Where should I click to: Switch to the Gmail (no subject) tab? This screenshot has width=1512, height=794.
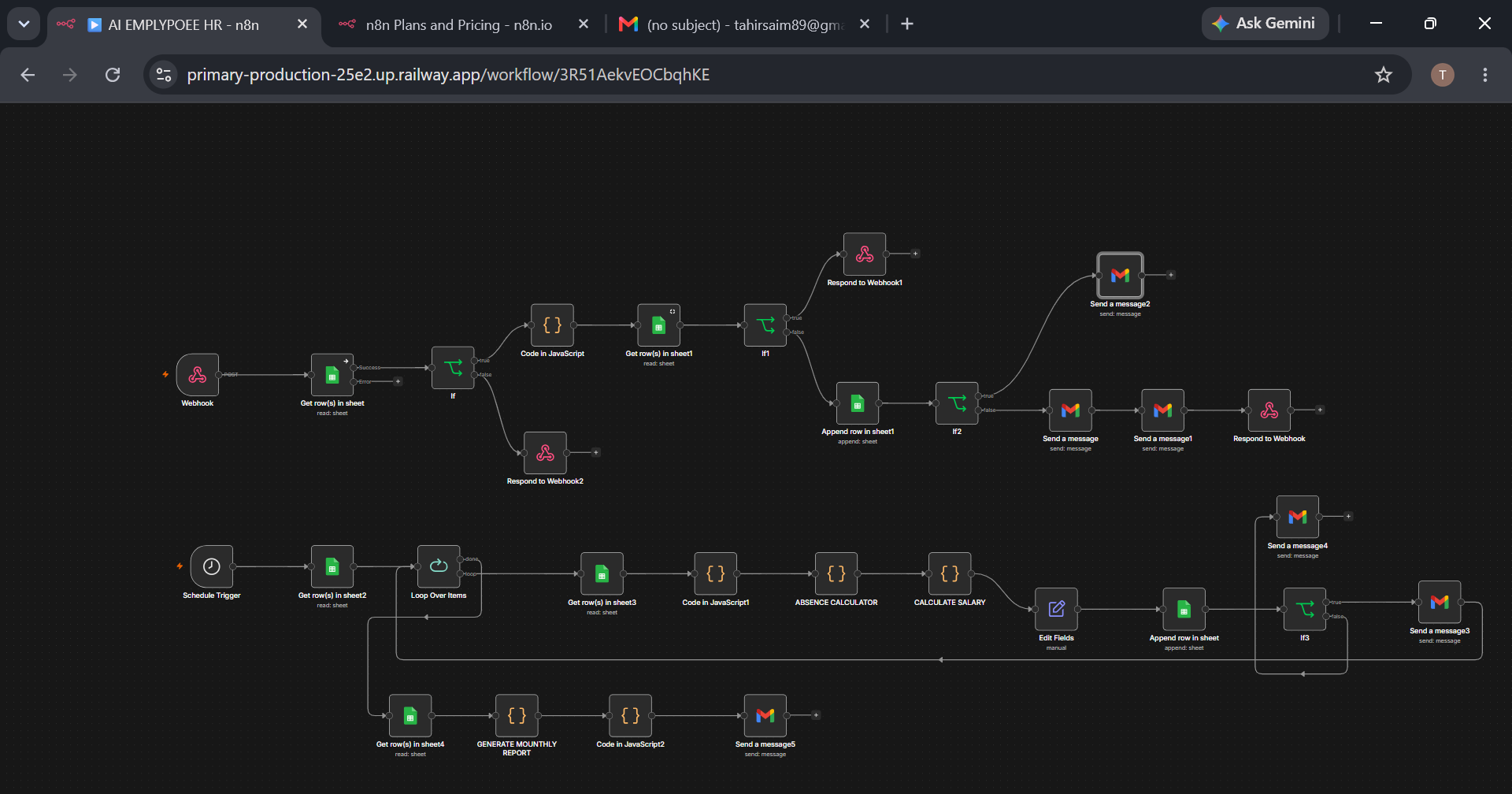(x=743, y=24)
